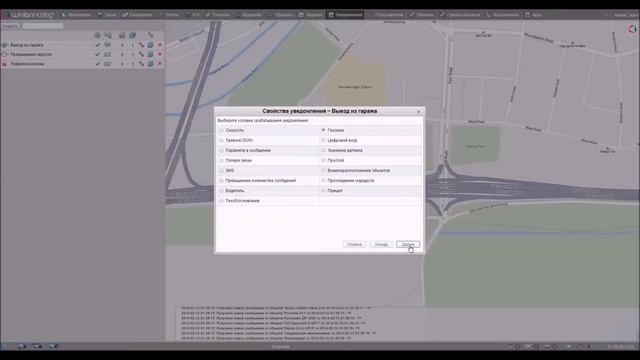Choose Параметр в сообщении condition
640x360 pixels.
tap(221, 151)
